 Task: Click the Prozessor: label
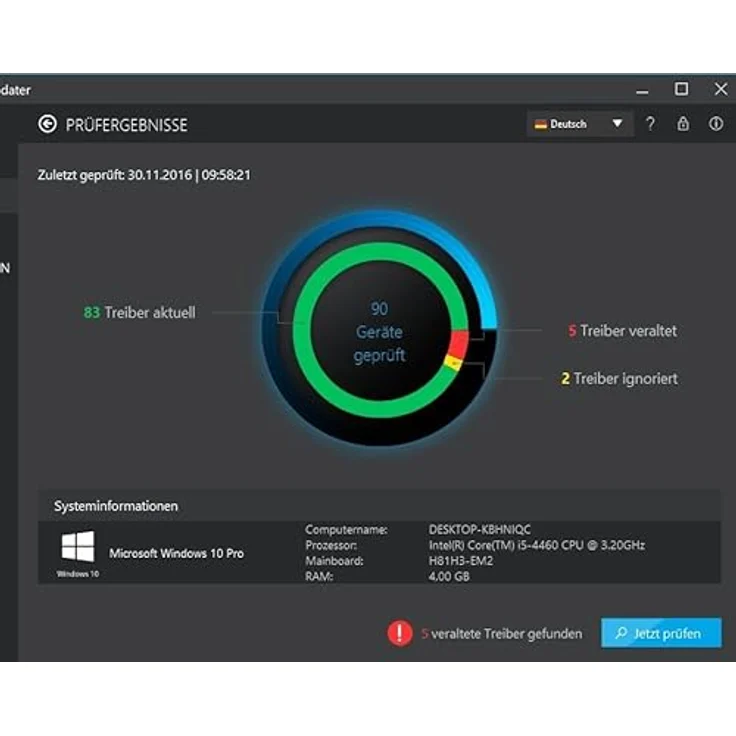click(x=331, y=545)
